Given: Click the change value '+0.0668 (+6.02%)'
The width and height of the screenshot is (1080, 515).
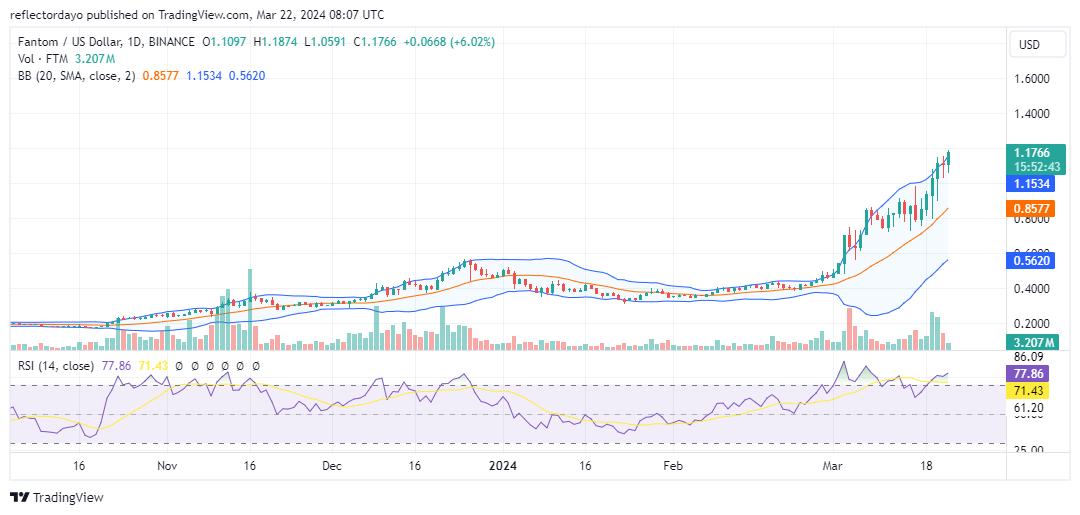Looking at the screenshot, I should point(448,42).
